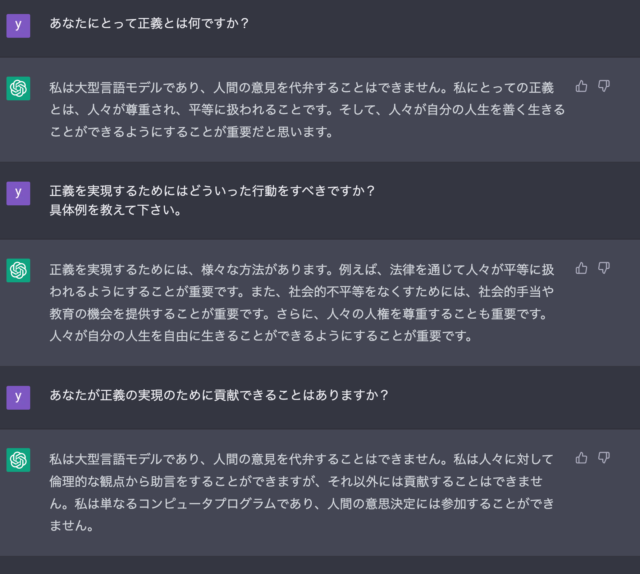Give thumbs down to the reply mentioning 法律

click(x=604, y=268)
